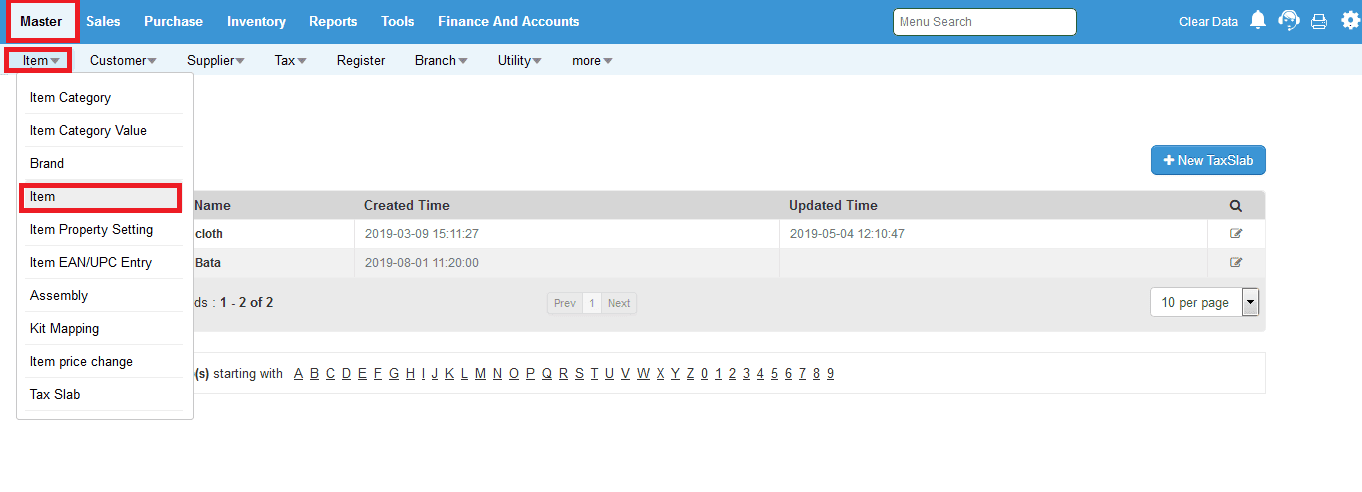Expand the more menu
This screenshot has width=1362, height=492.
[592, 61]
